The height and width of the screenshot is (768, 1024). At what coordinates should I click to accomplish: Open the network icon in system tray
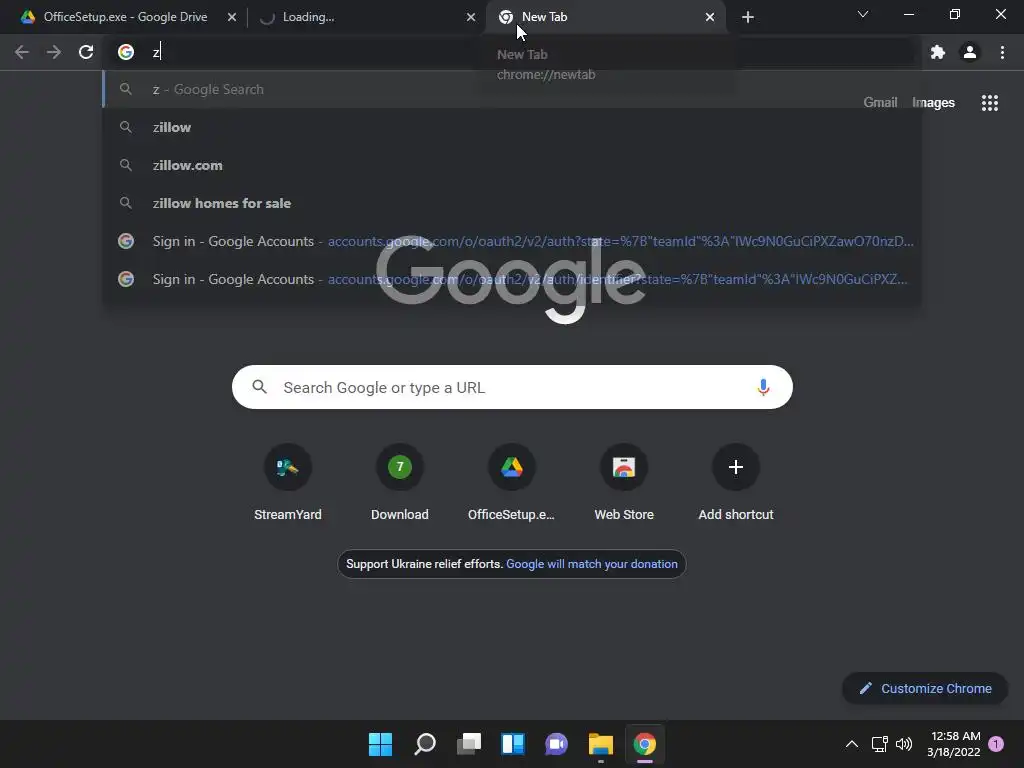point(879,744)
